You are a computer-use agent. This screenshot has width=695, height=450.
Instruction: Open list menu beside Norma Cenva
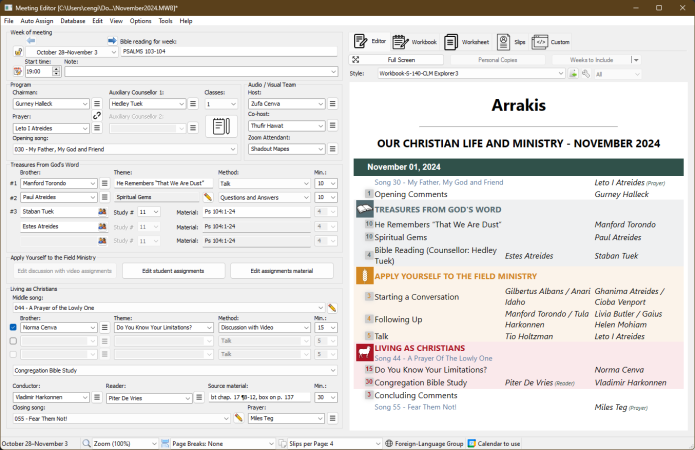coord(105,328)
